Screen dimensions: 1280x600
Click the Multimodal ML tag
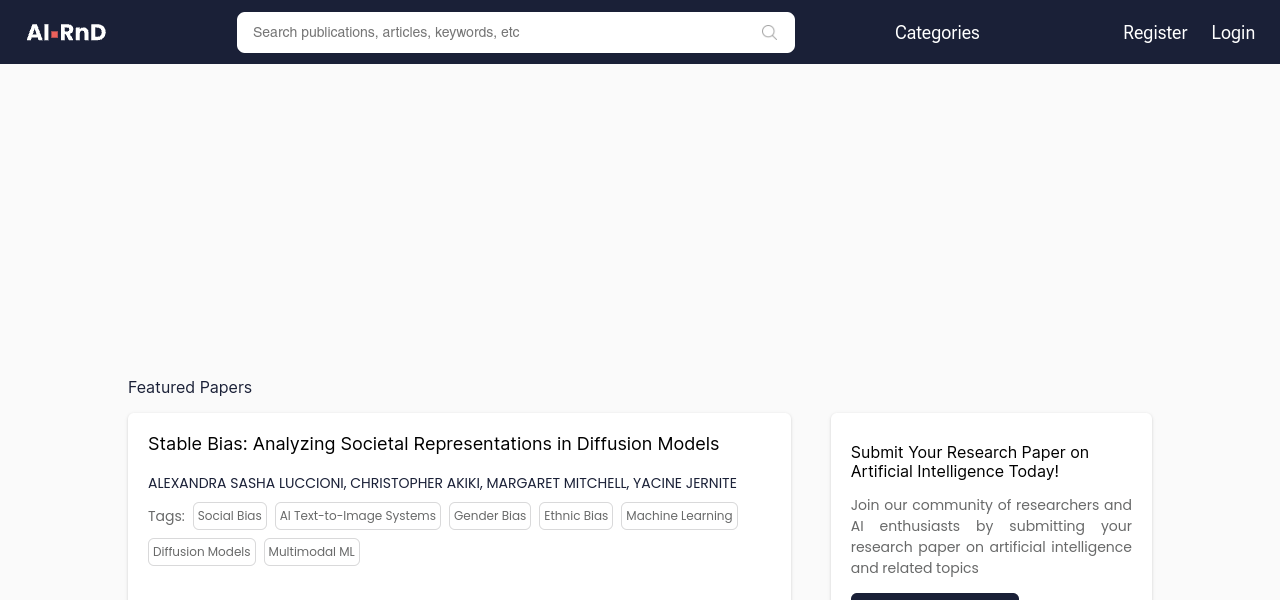[312, 552]
